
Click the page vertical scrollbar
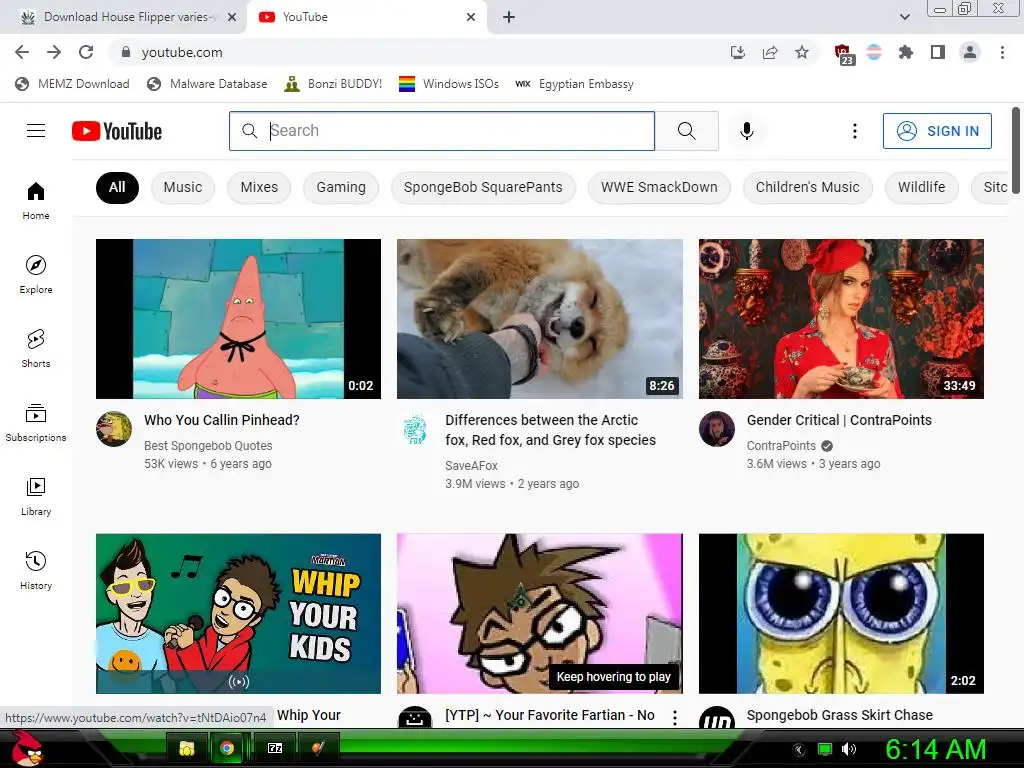[1016, 151]
